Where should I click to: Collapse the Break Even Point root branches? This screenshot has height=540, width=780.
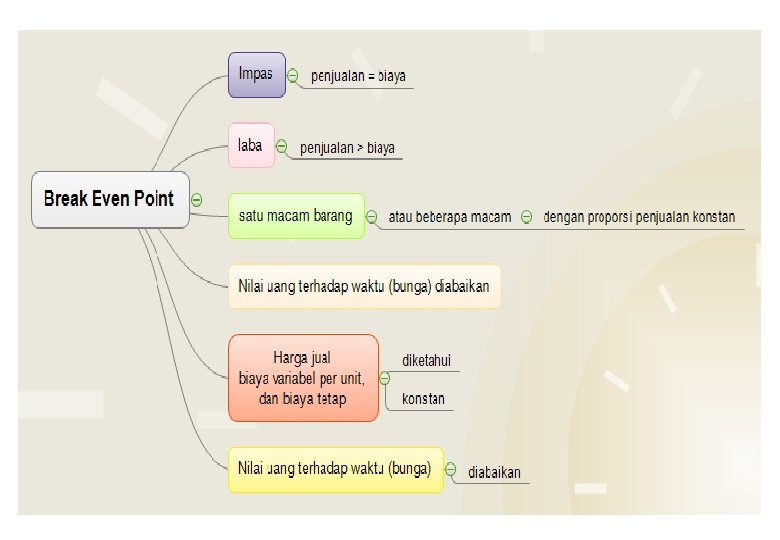point(196,199)
